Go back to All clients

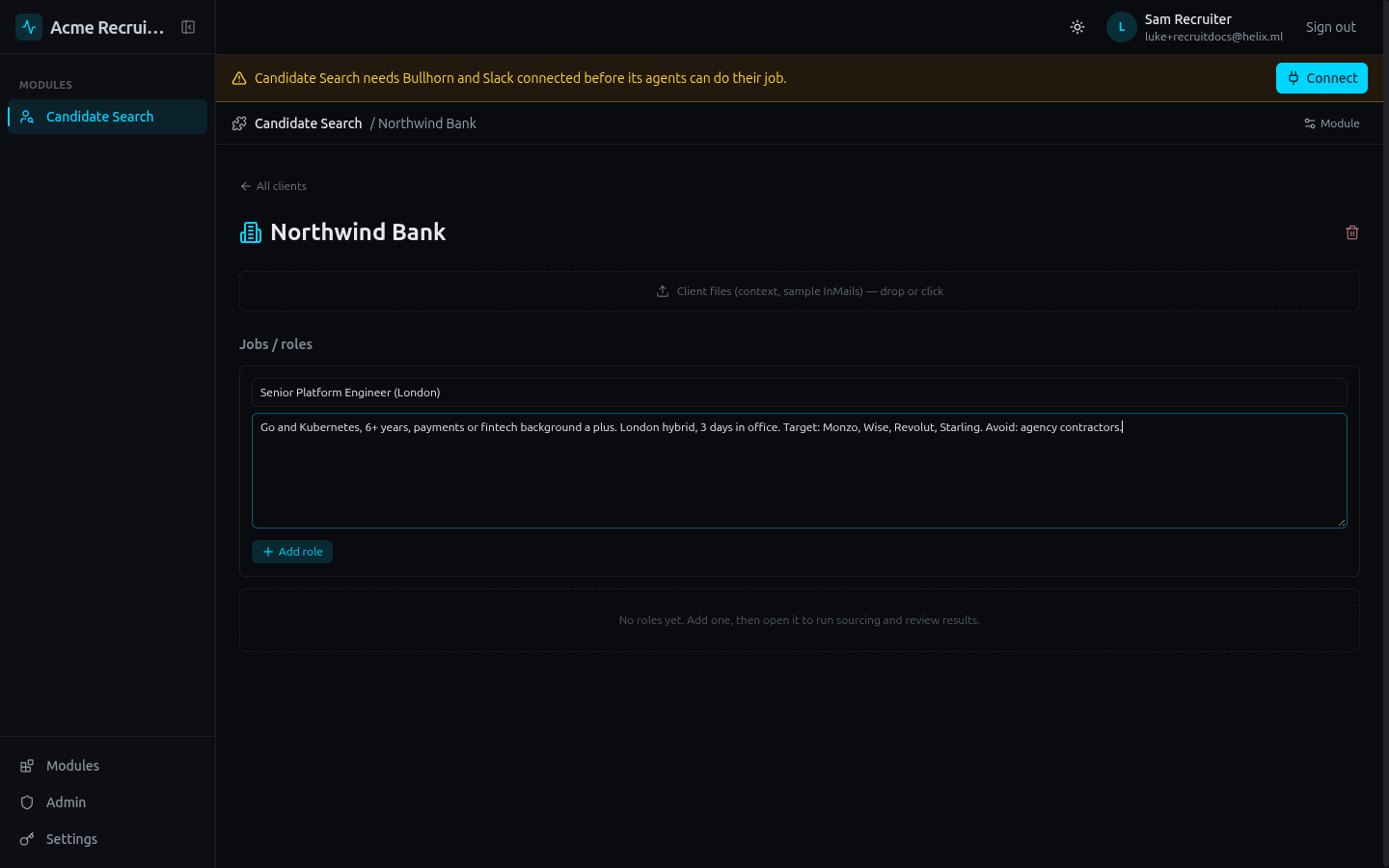(x=273, y=186)
